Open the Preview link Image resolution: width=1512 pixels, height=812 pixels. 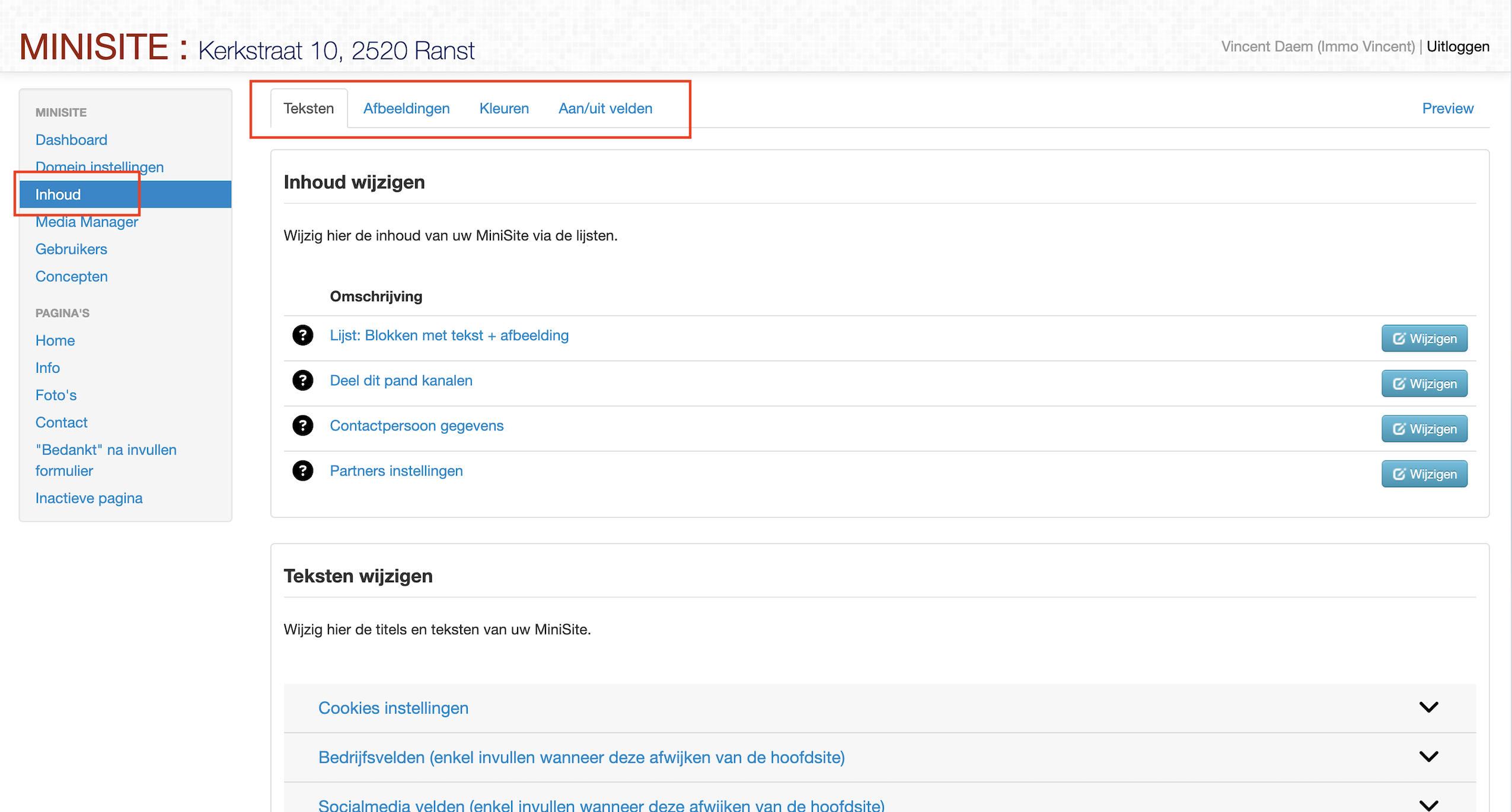(x=1447, y=108)
